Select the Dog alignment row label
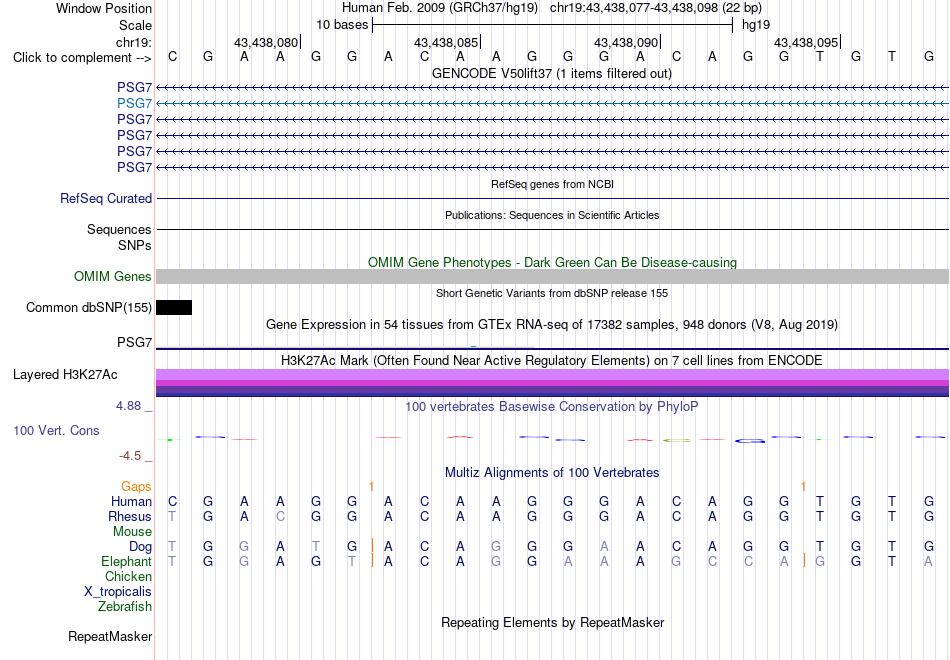This screenshot has height=660, width=950. (140, 547)
